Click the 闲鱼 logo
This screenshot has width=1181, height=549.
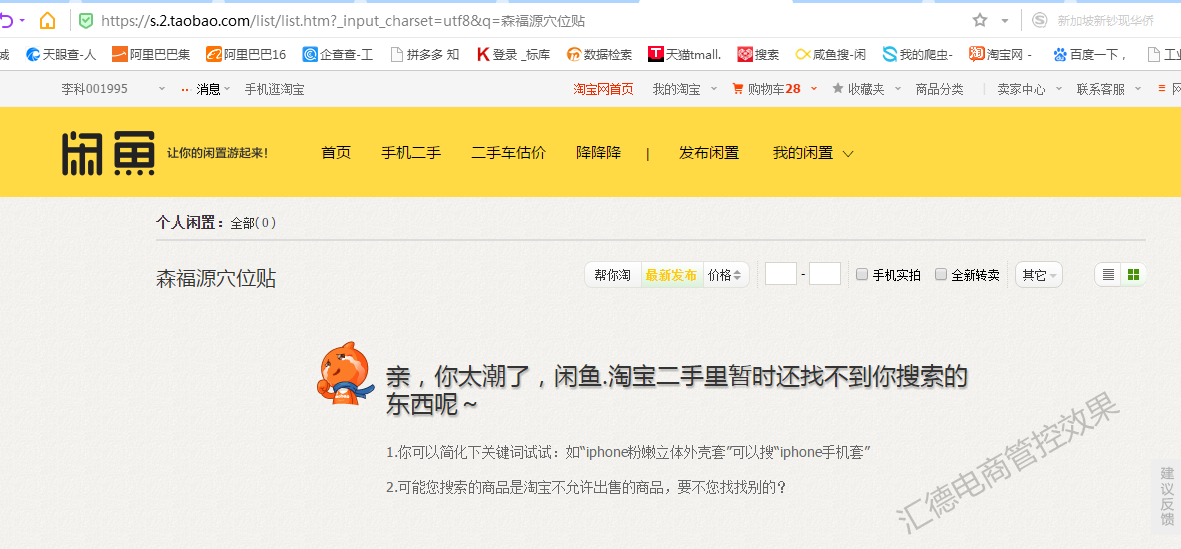click(x=108, y=153)
